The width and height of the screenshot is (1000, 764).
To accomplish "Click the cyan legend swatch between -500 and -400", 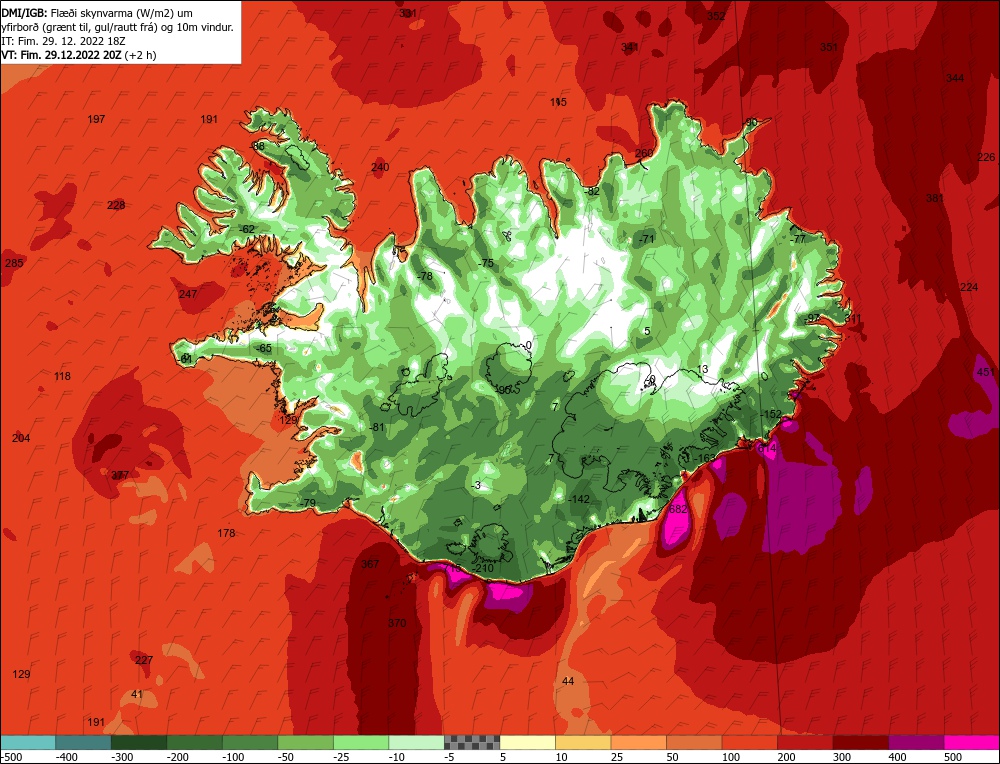I will point(27,742).
